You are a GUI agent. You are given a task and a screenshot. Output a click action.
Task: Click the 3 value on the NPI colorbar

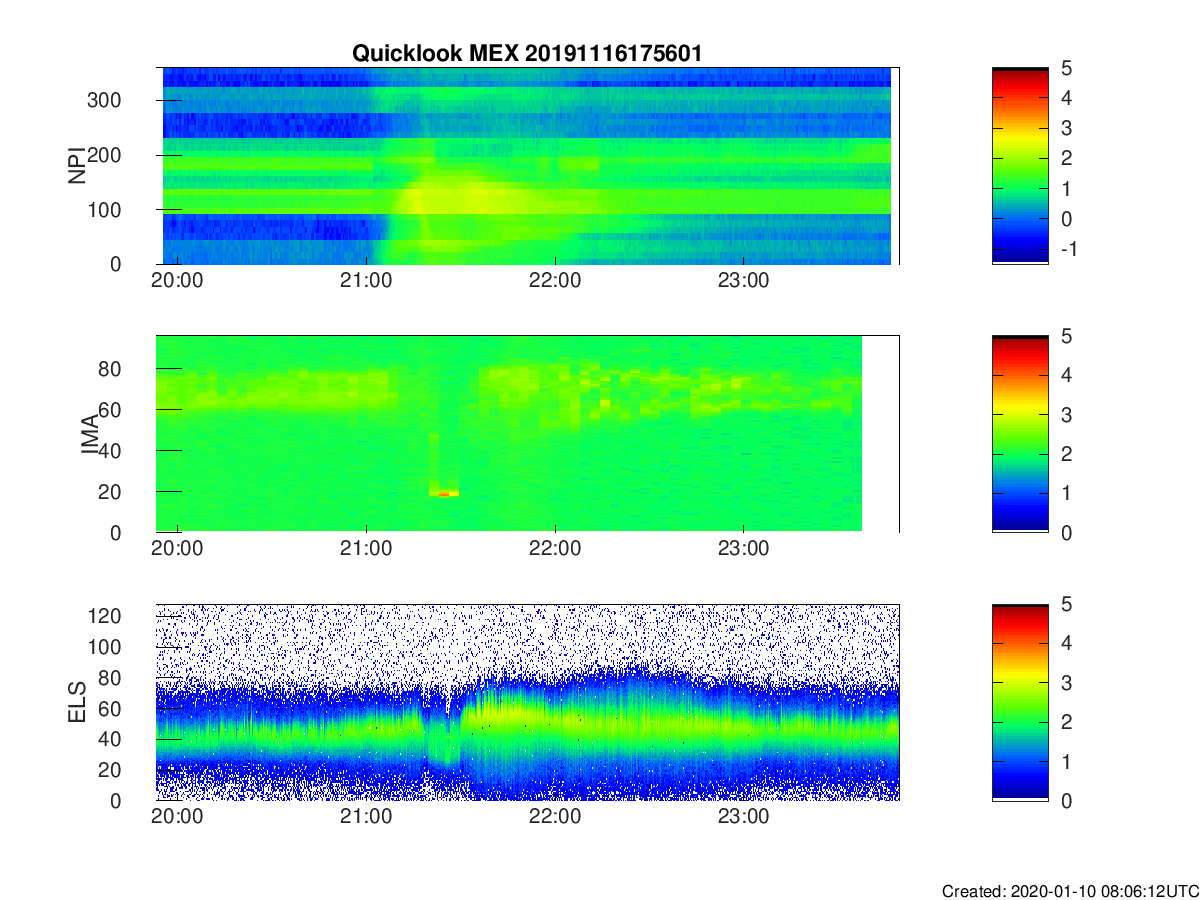1066,128
